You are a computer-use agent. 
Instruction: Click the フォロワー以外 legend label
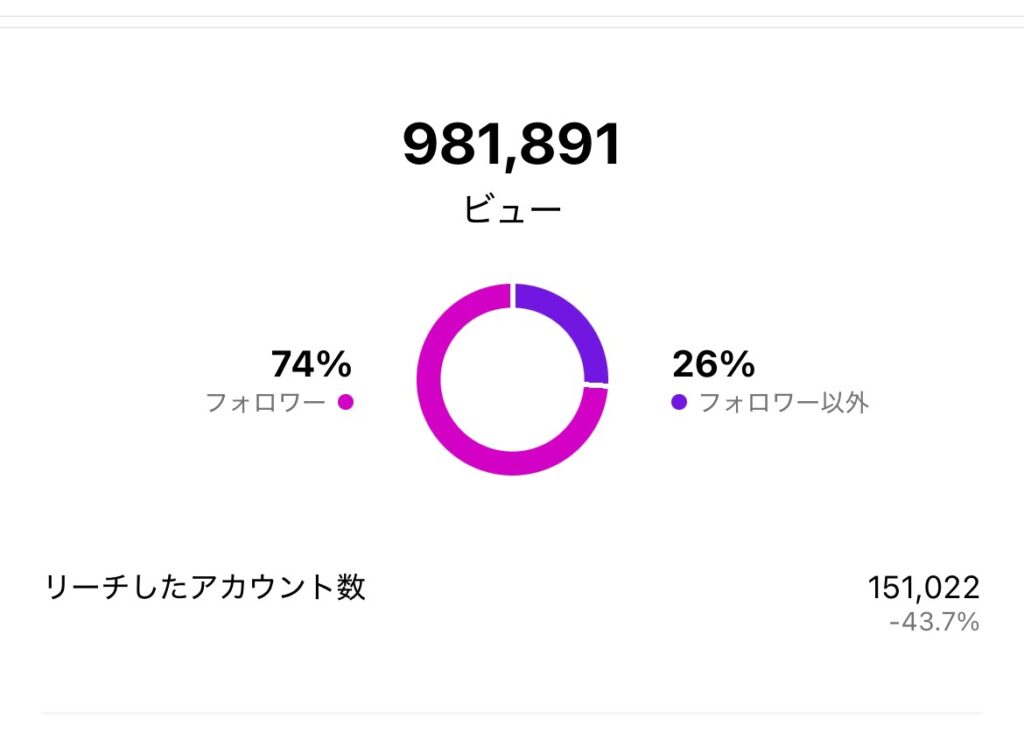[x=784, y=402]
